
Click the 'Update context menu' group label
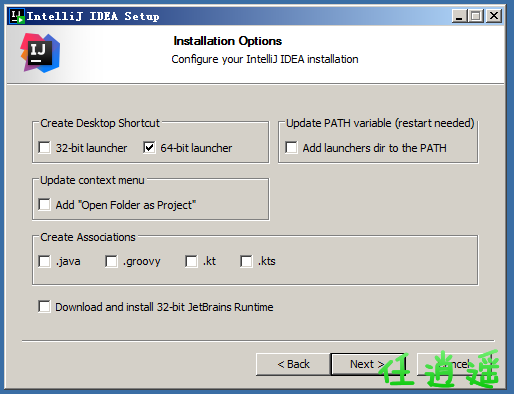click(x=92, y=180)
